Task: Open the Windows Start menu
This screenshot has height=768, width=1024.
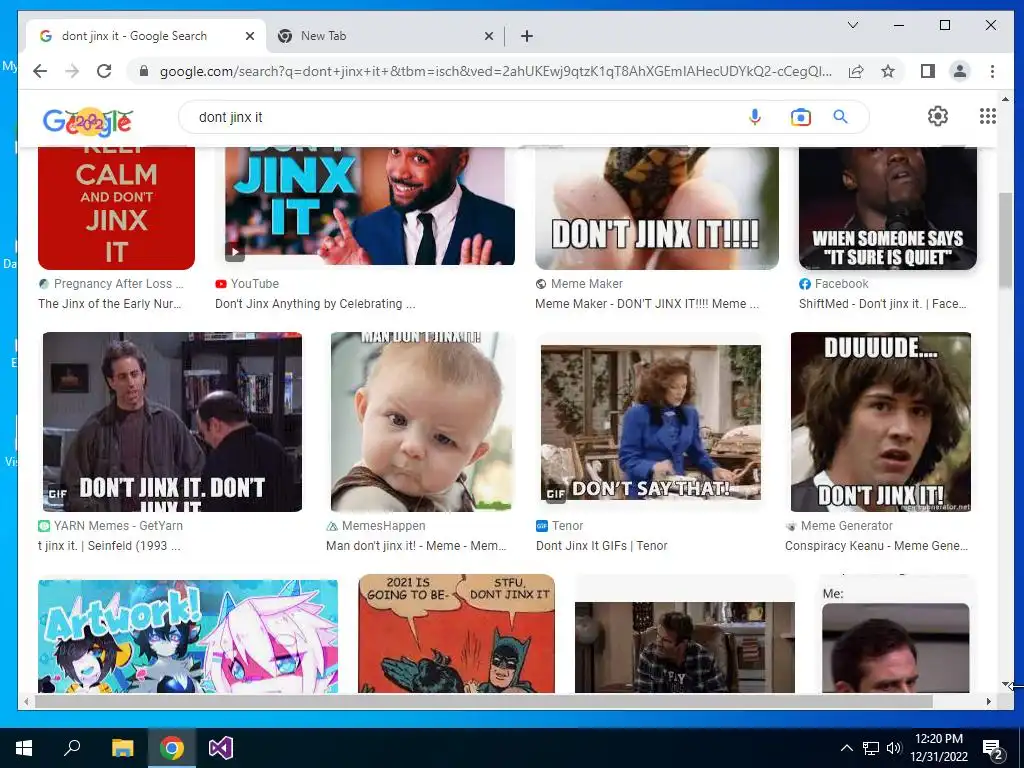Action: click(x=24, y=748)
